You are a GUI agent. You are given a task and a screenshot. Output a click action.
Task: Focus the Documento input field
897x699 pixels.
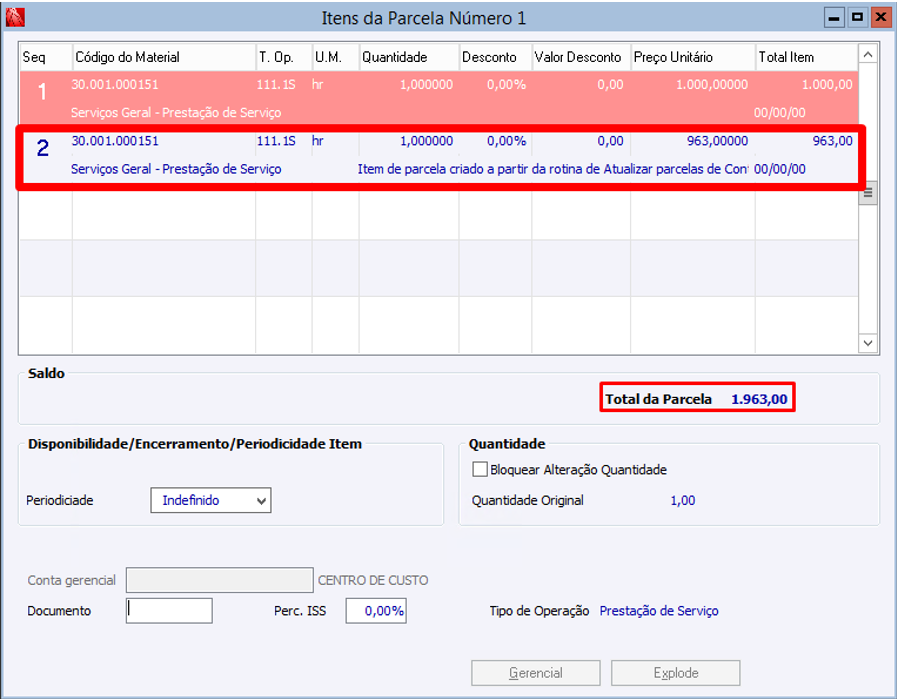point(169,610)
